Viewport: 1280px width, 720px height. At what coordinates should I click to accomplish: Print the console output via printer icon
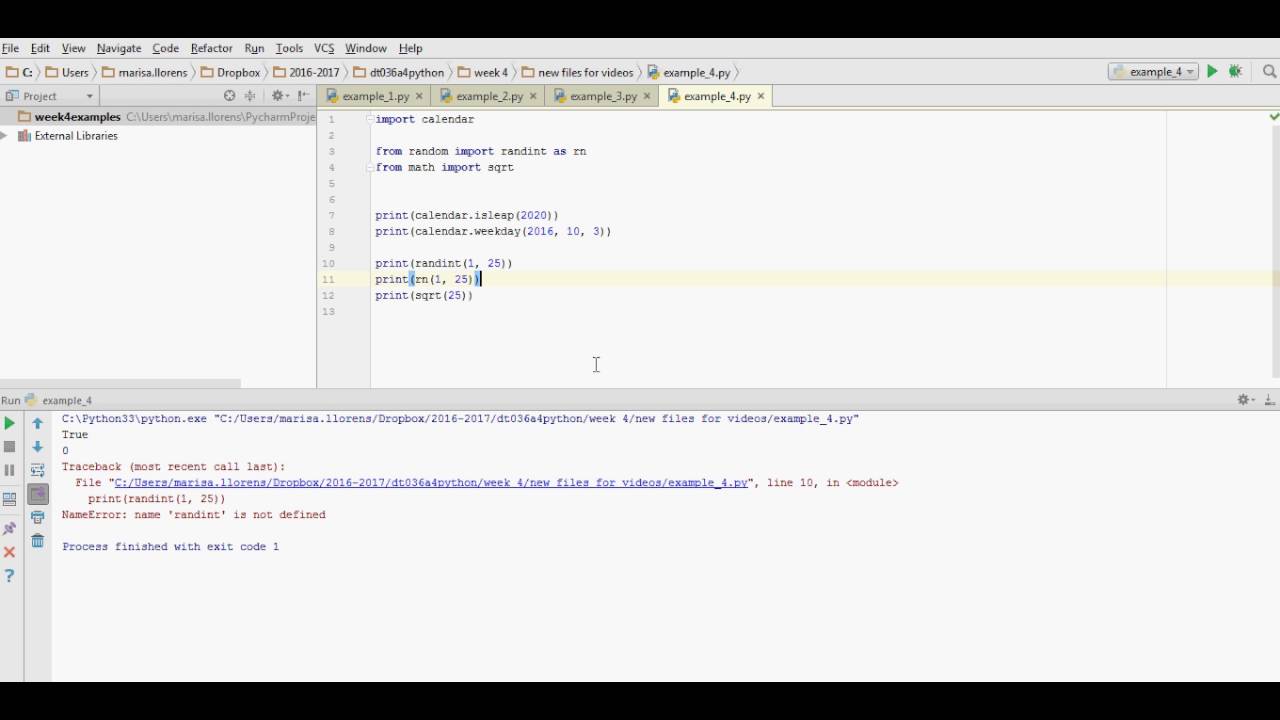click(x=38, y=517)
